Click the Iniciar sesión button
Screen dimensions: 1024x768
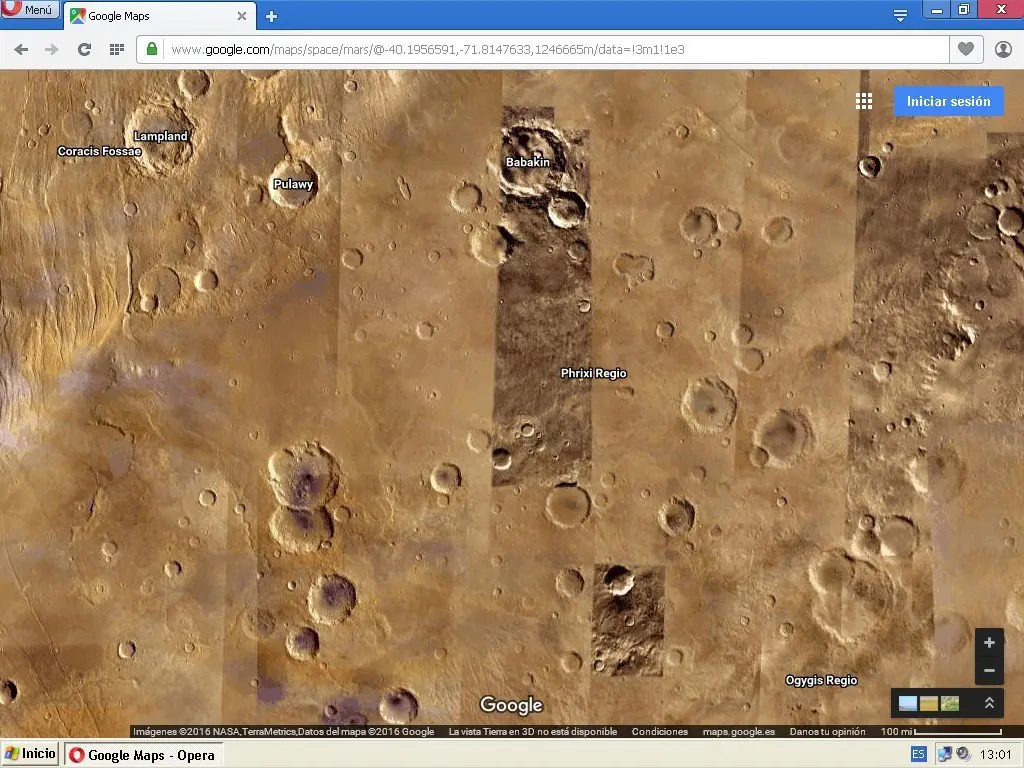948,101
